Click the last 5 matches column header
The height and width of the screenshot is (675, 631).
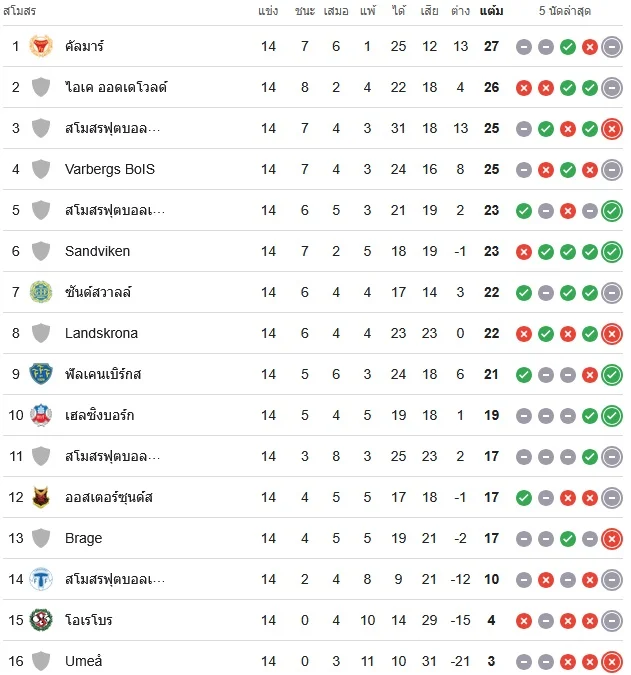click(565, 11)
